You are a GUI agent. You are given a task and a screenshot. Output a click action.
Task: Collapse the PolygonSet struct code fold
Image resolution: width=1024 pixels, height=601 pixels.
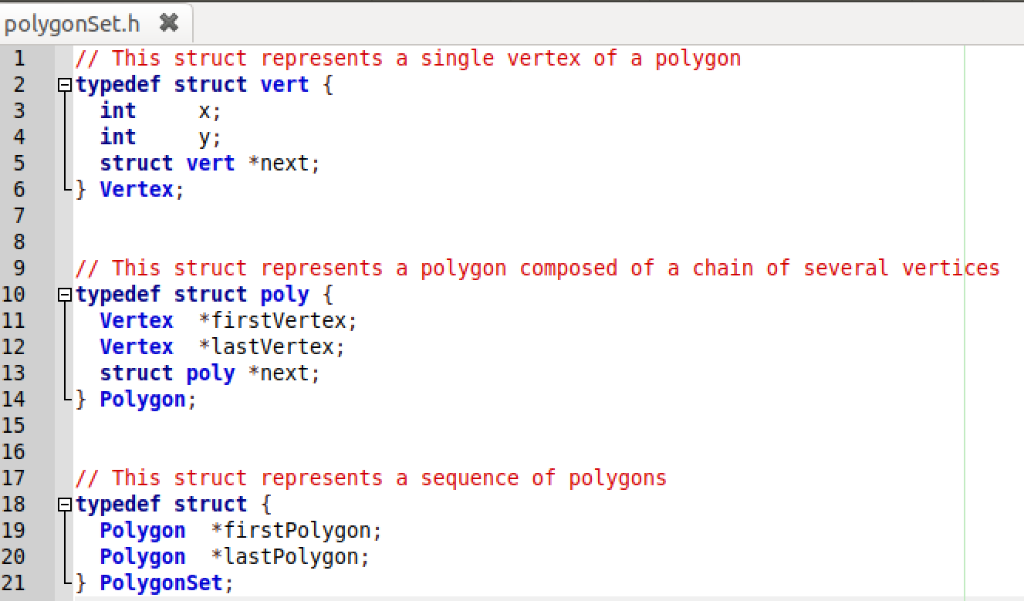[x=63, y=504]
